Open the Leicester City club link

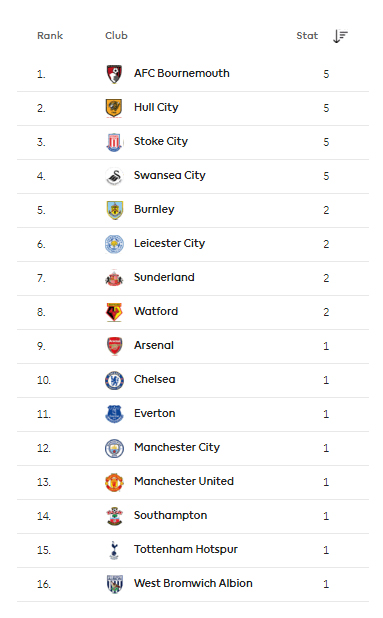[x=169, y=243]
